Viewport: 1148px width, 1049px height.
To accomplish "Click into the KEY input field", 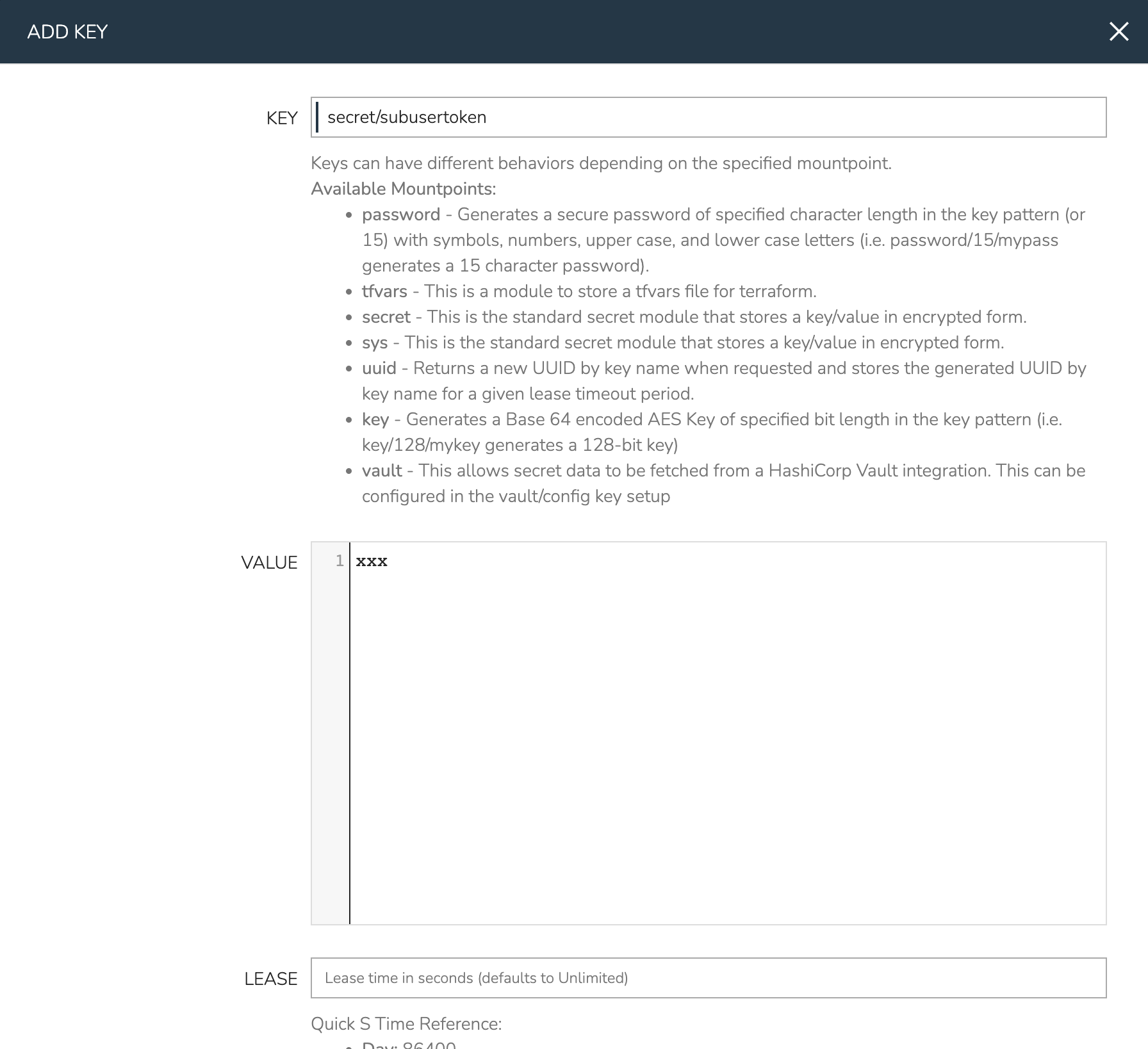I will (x=708, y=117).
